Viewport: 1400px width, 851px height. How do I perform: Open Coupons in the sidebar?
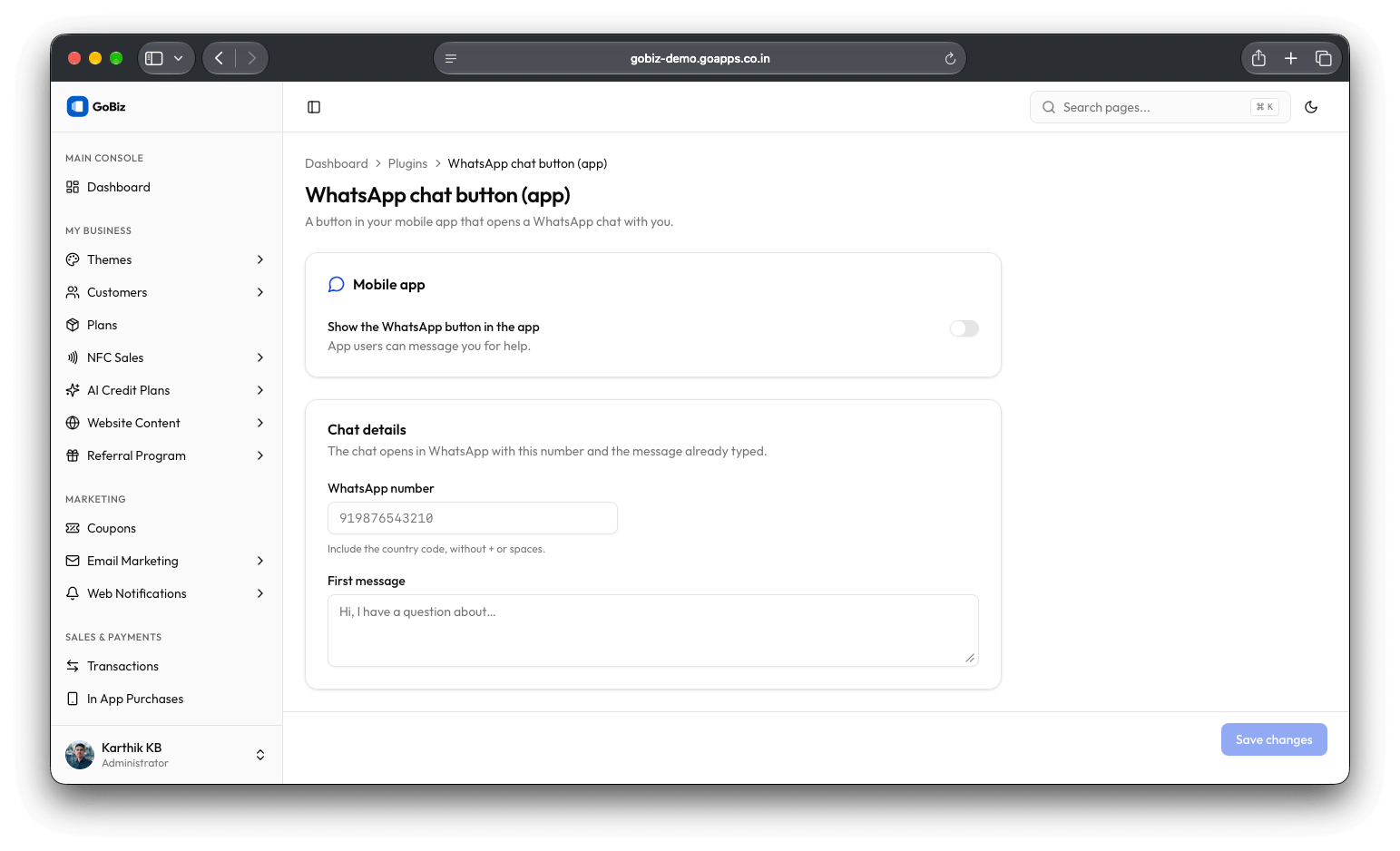click(x=166, y=528)
